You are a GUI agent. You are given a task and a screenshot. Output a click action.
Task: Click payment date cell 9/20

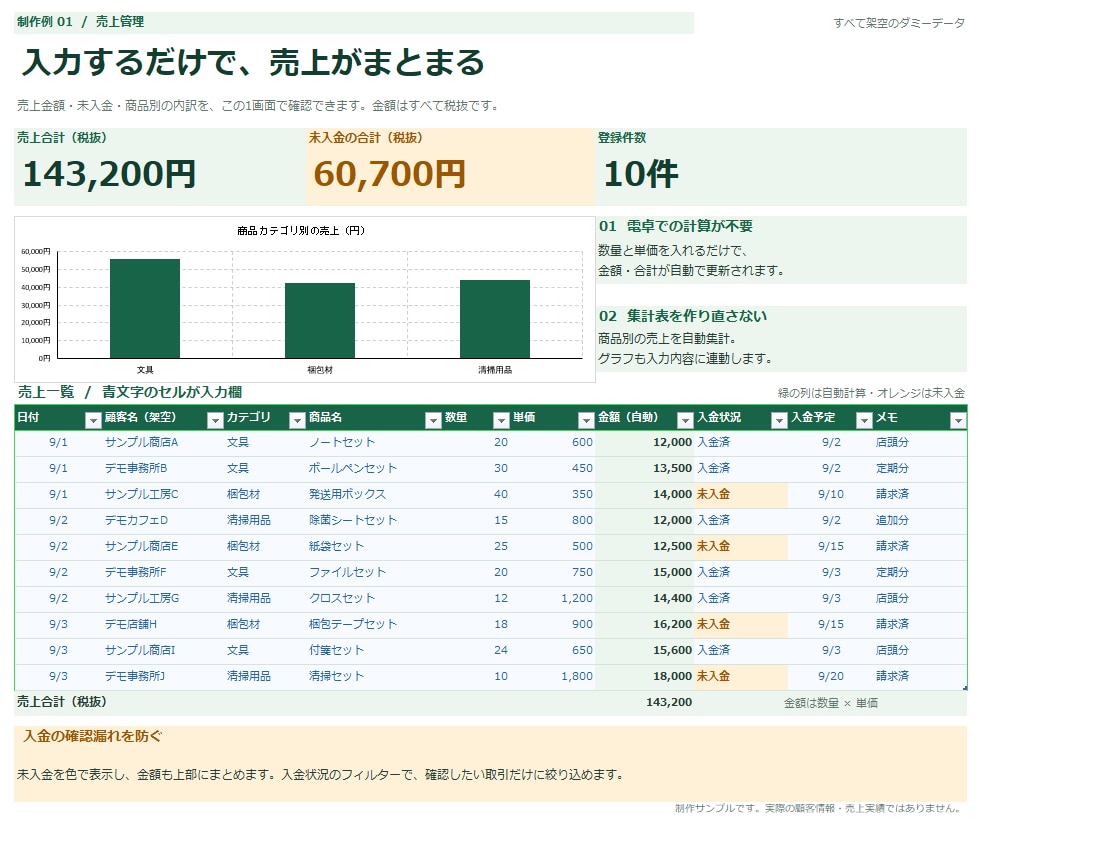click(x=831, y=676)
